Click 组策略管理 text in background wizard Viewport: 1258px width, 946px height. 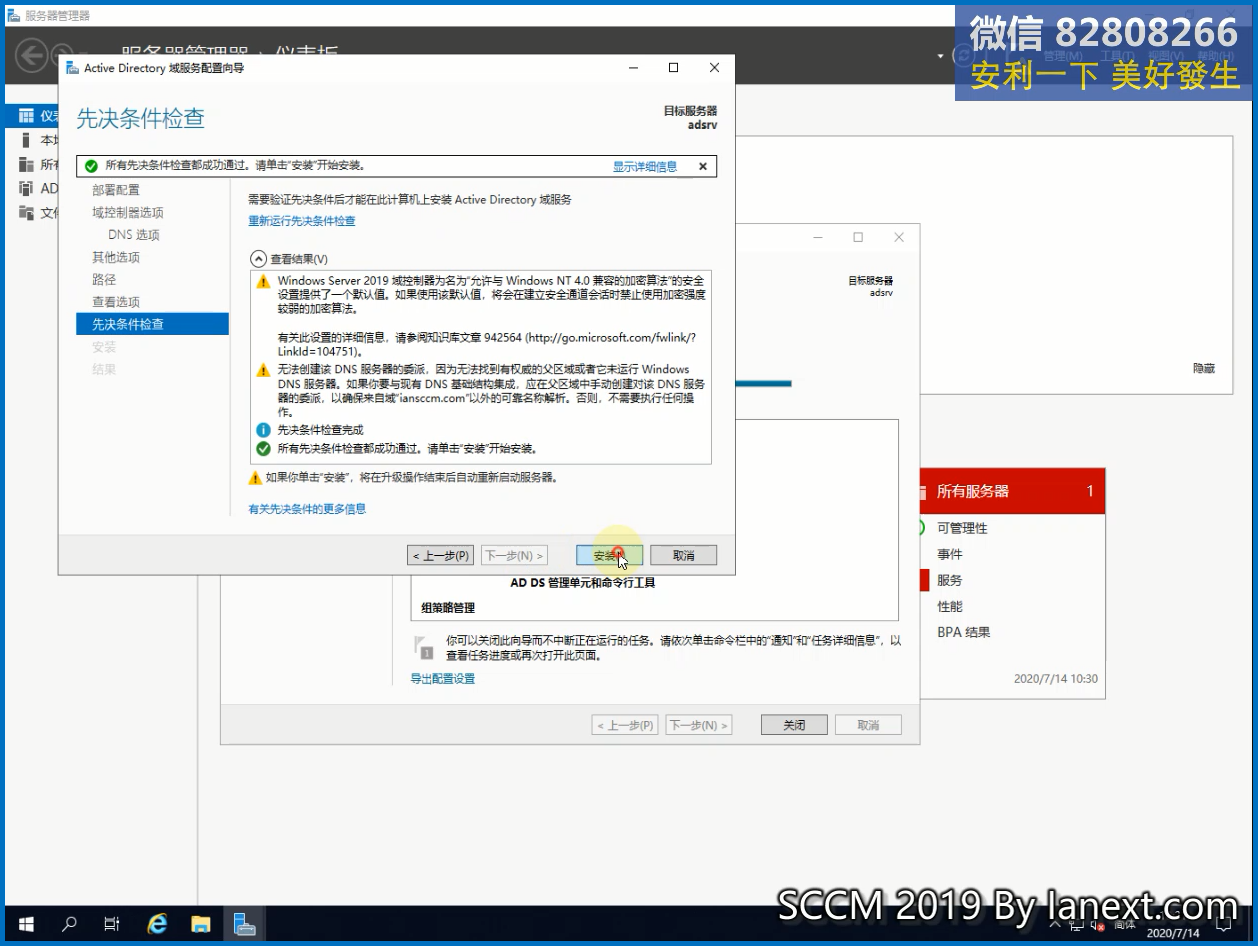tap(448, 608)
